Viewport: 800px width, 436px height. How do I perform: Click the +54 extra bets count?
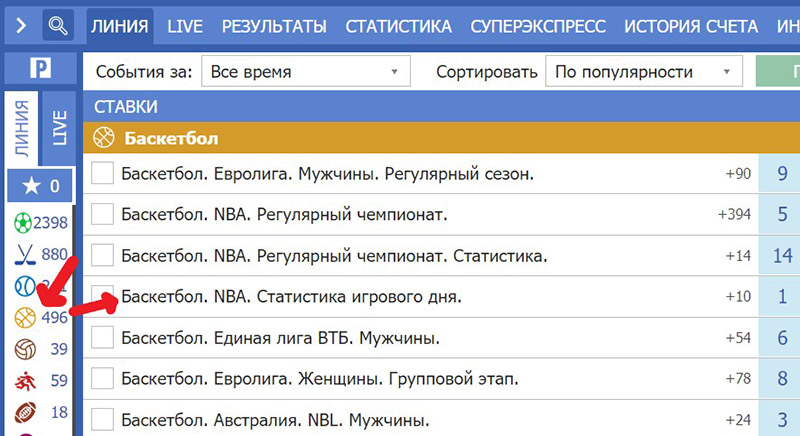tap(738, 338)
